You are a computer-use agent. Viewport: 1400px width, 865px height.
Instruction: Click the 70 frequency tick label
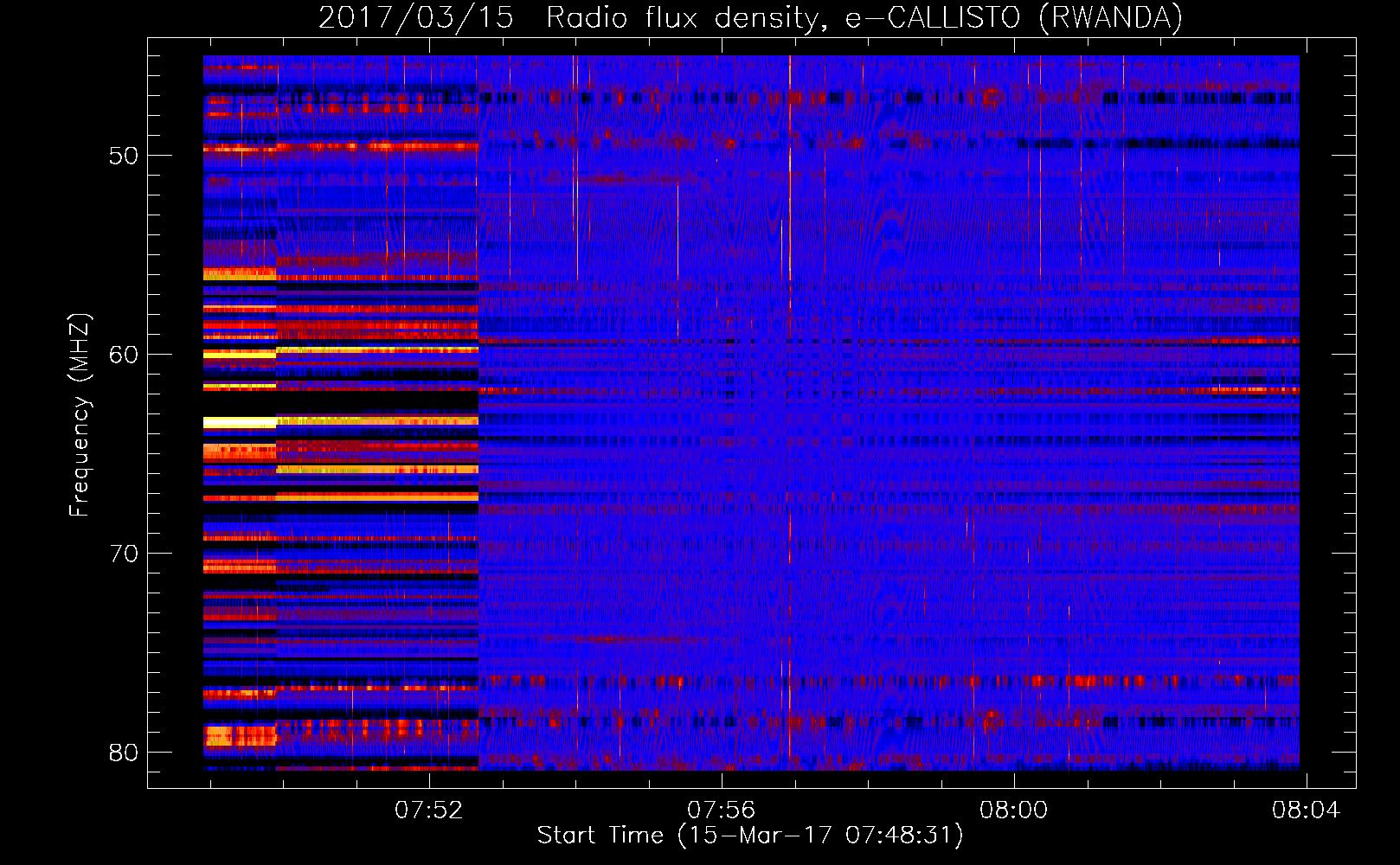(x=124, y=554)
